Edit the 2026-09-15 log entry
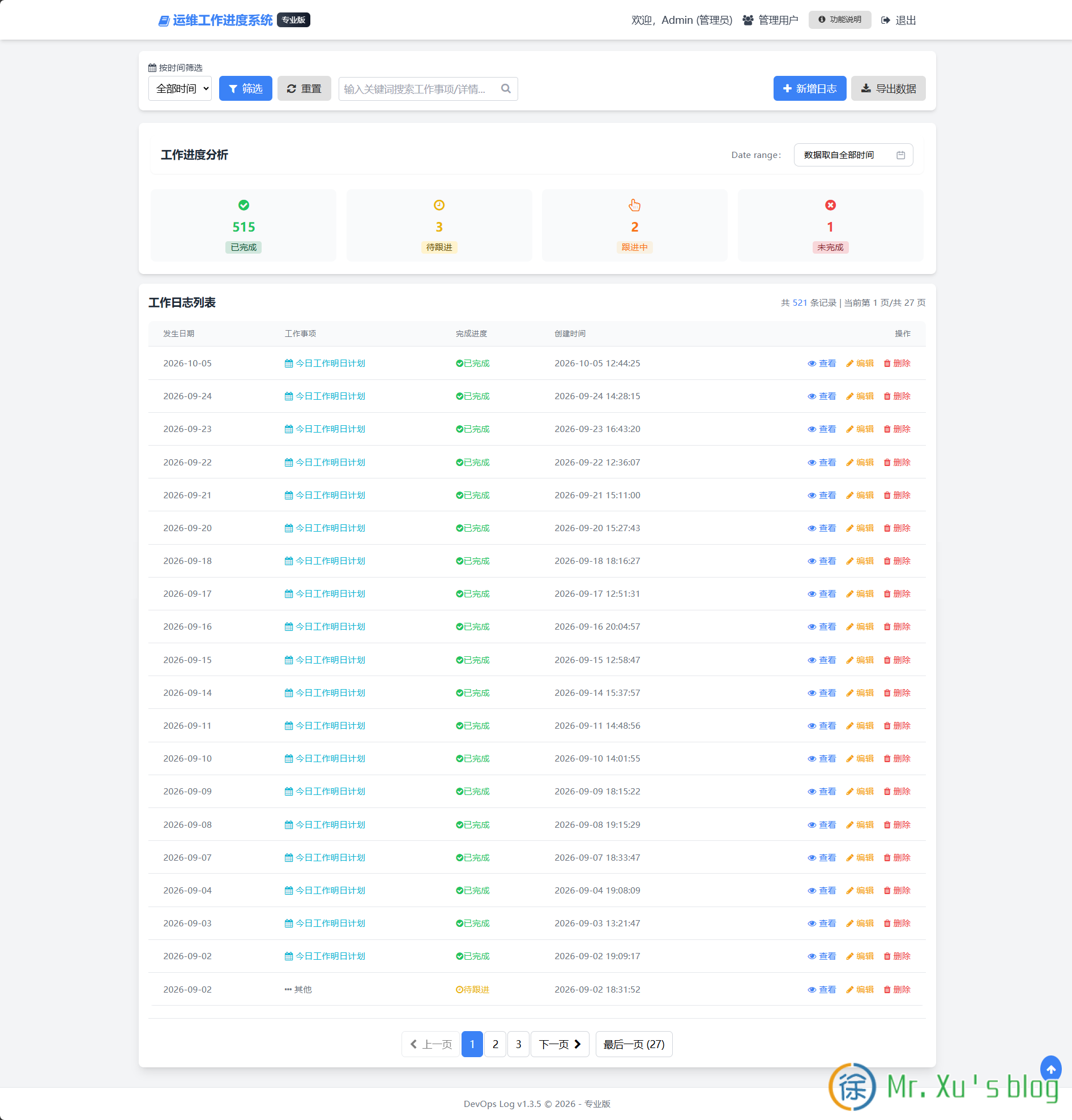The height and width of the screenshot is (1120, 1072). coord(860,660)
